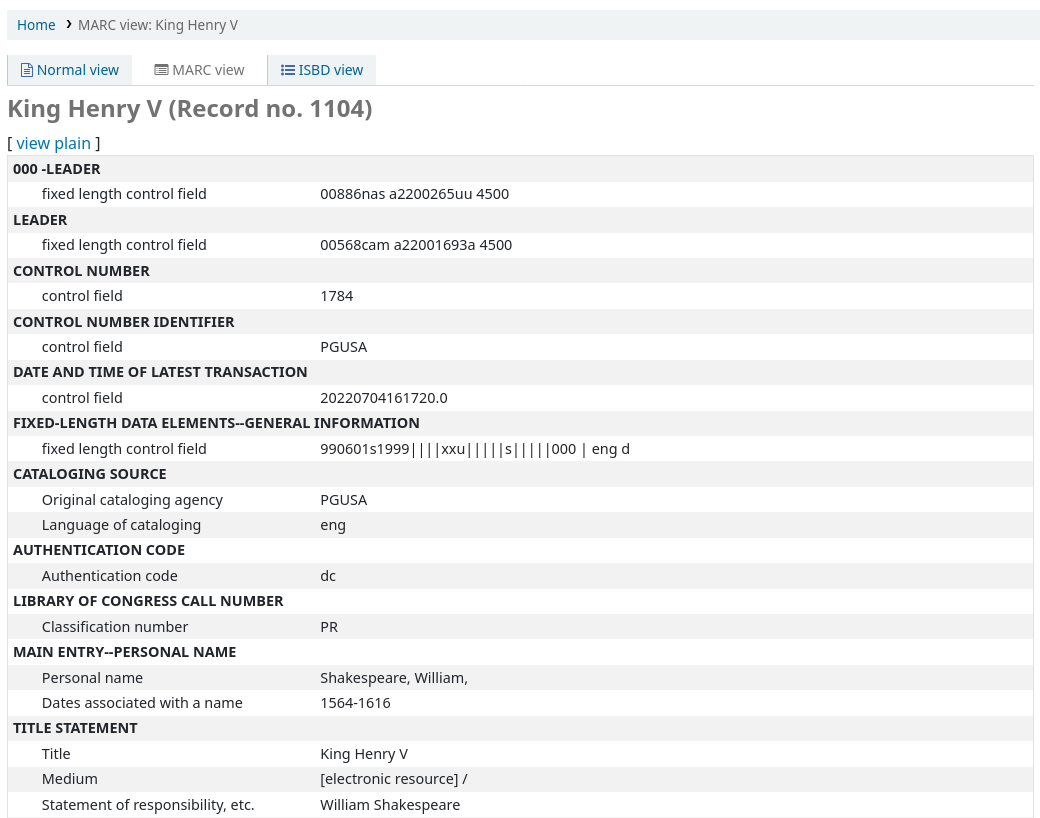Open the view plain link
1040x818 pixels.
[x=53, y=143]
